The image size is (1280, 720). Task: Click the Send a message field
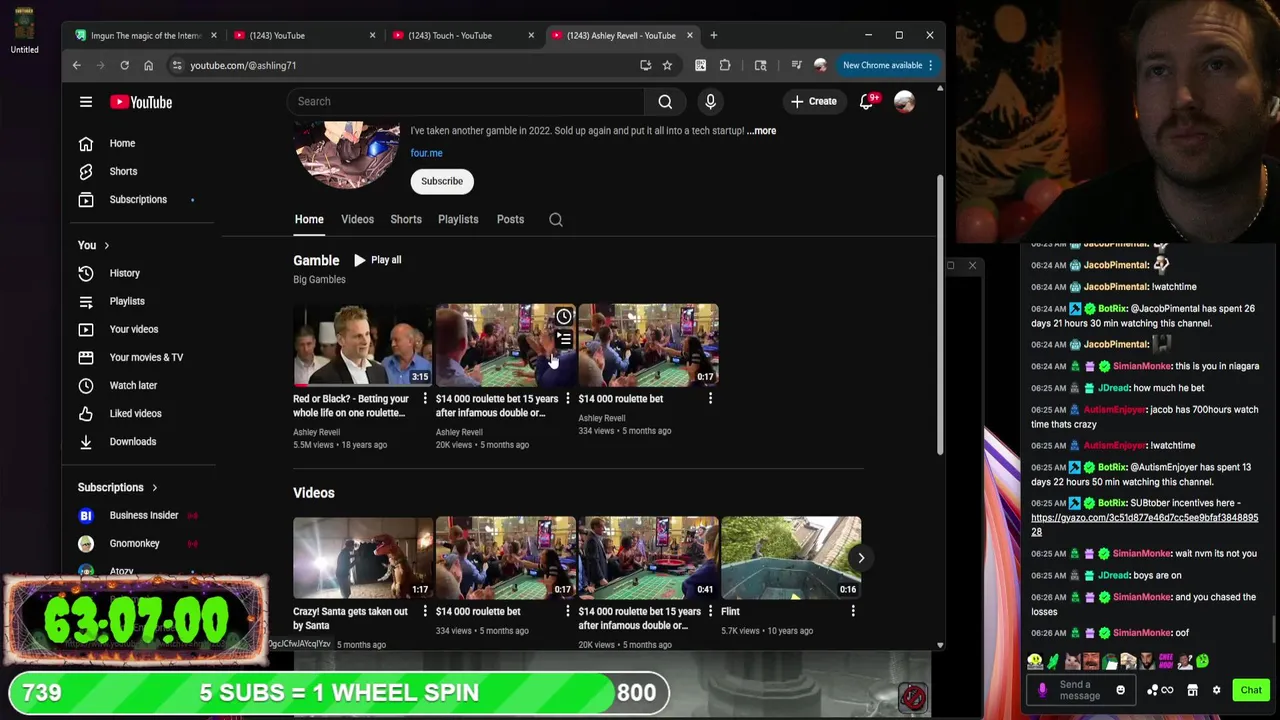pos(1081,690)
